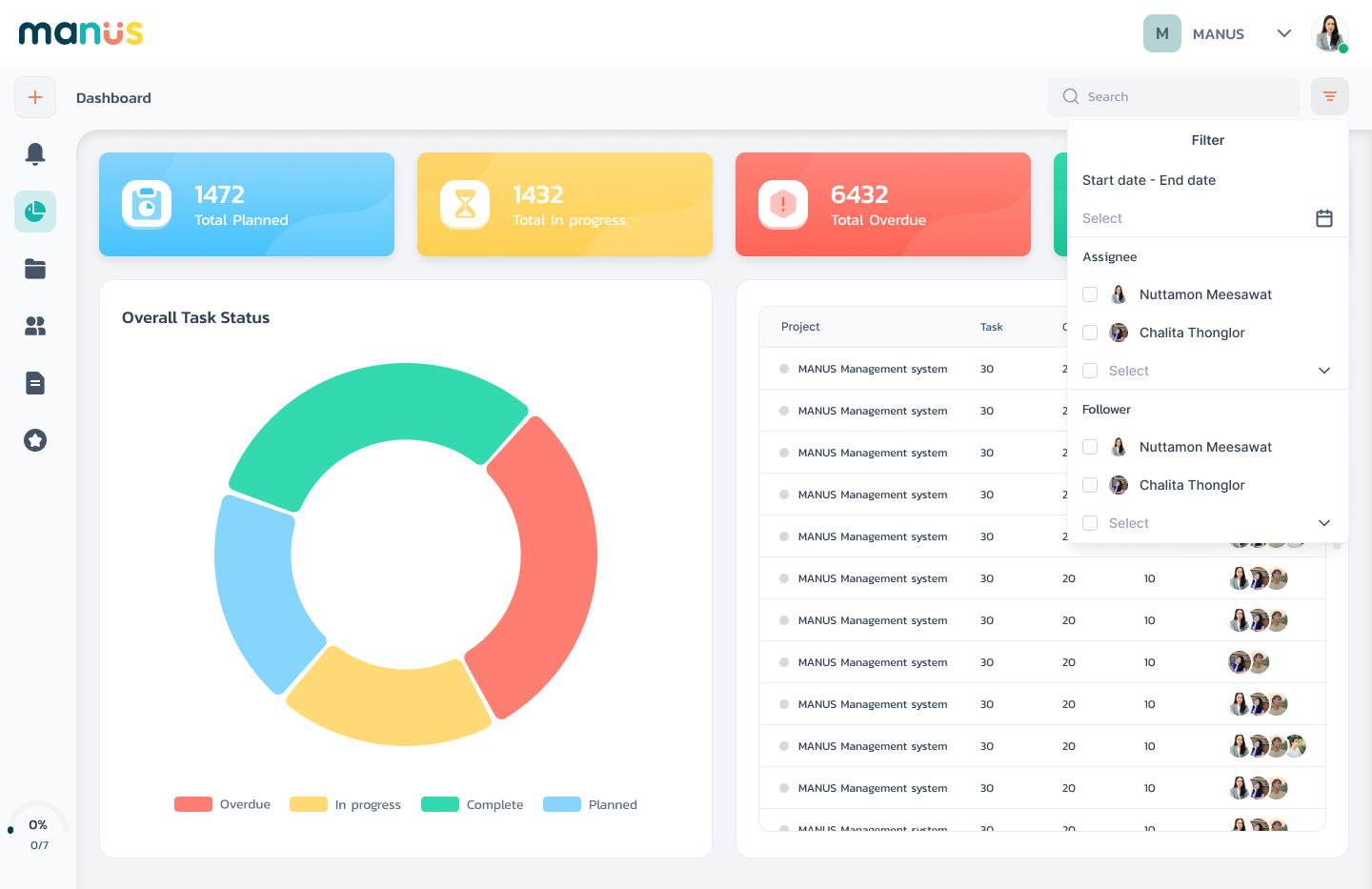Open the calendar date picker icon
1372x889 pixels.
pos(1323,218)
